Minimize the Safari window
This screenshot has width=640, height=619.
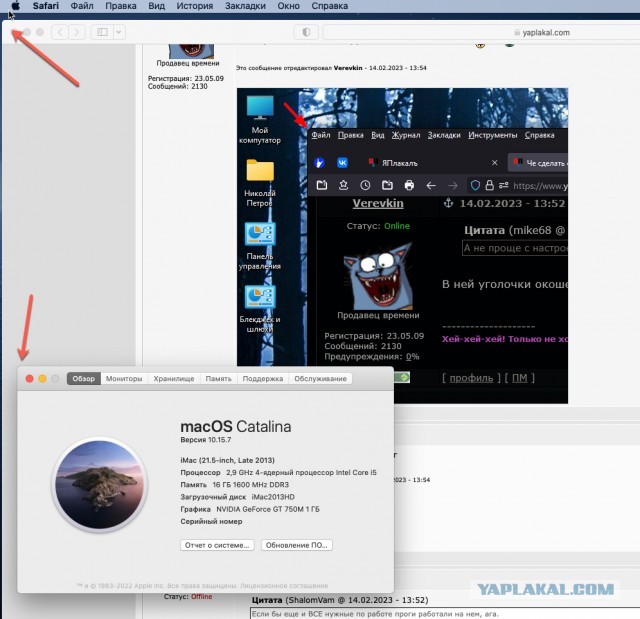pos(27,32)
